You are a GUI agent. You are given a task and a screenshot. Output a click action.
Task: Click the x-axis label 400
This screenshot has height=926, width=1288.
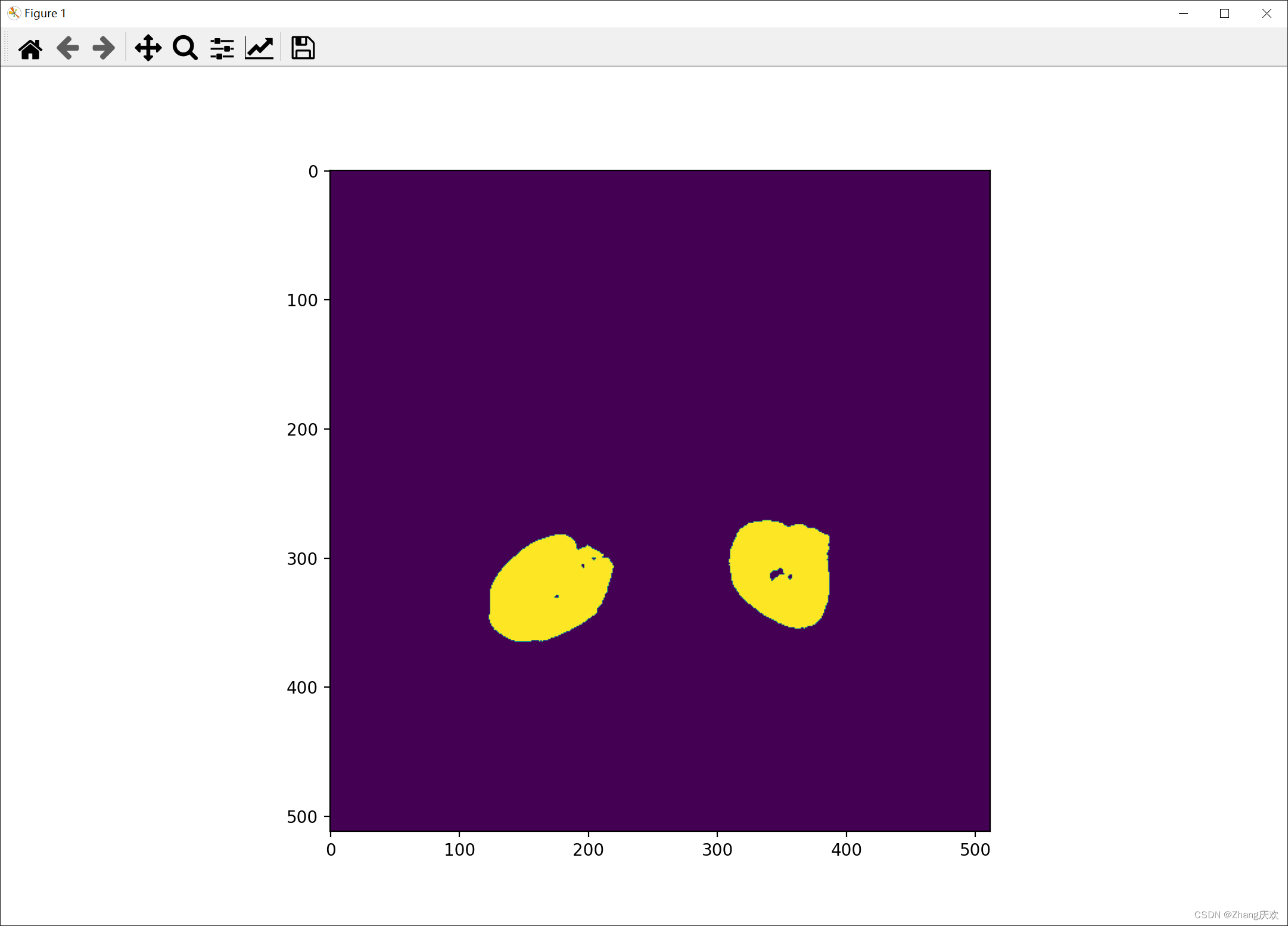click(846, 850)
